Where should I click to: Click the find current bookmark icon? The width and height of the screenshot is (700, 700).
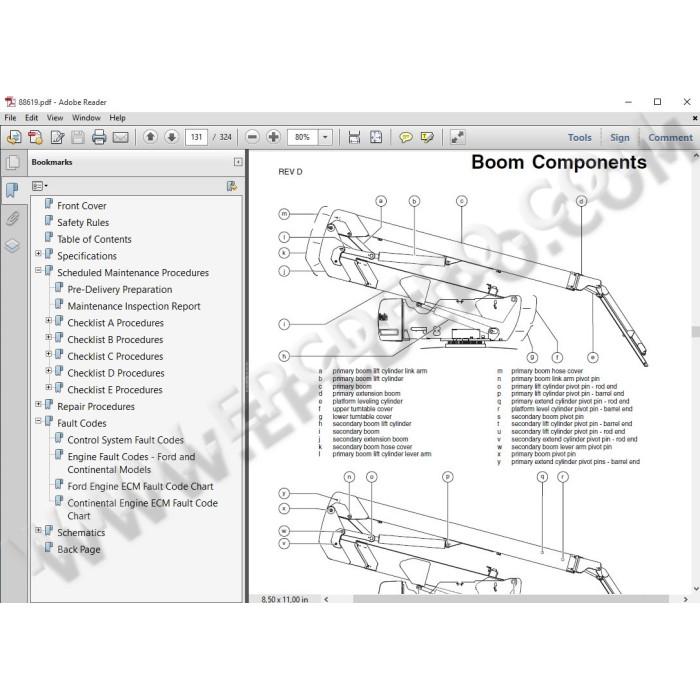pos(232,186)
